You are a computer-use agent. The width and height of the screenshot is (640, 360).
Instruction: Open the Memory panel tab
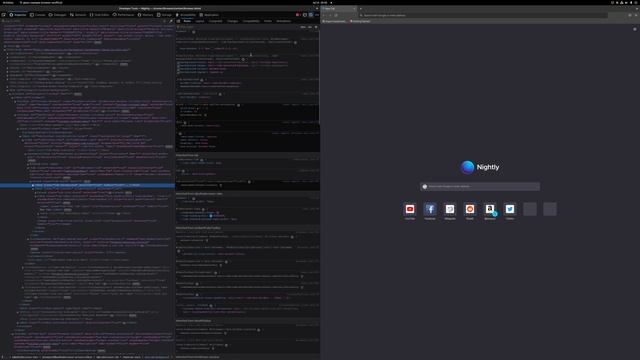tap(145, 15)
